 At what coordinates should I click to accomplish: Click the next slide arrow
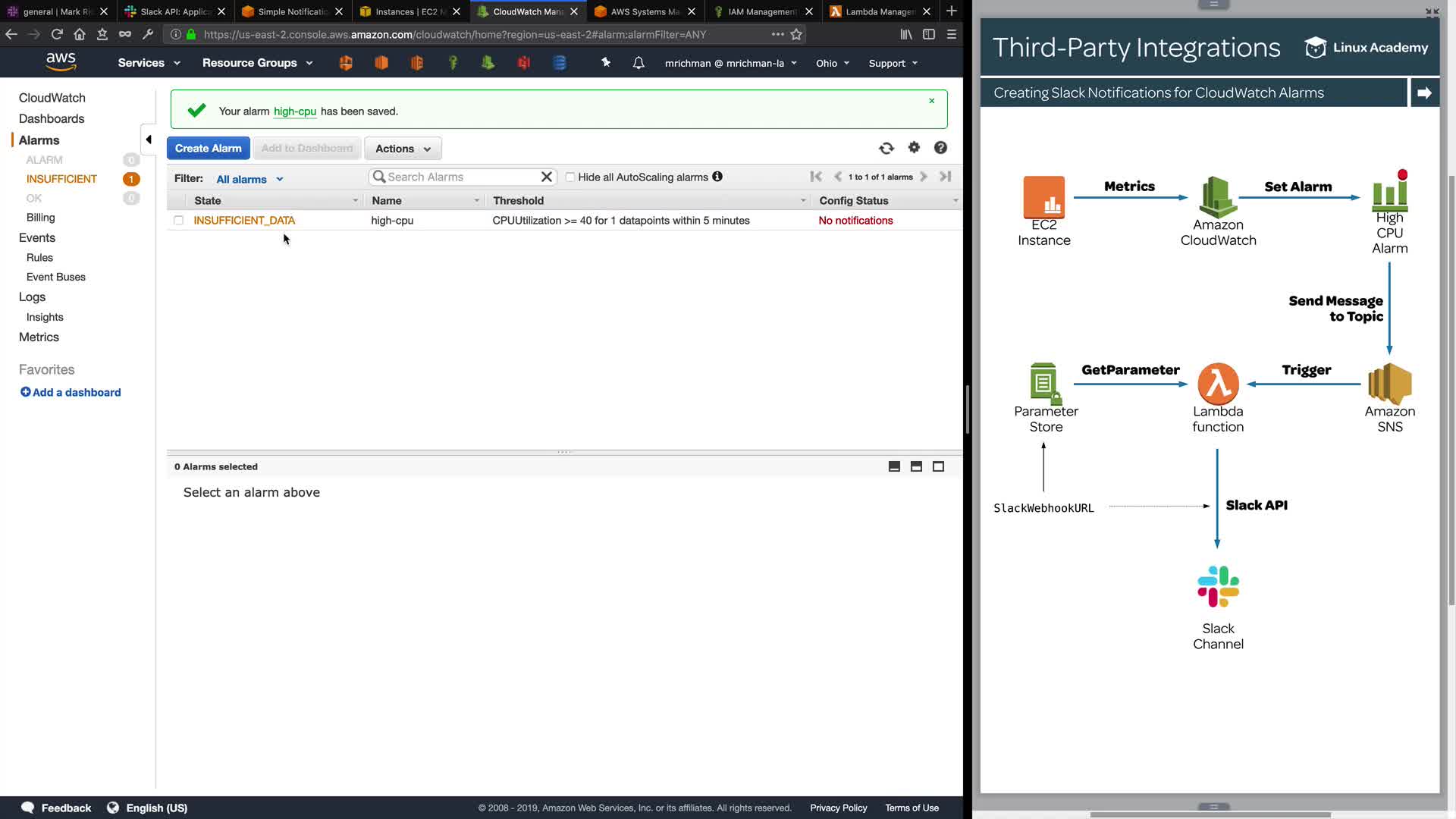point(1424,93)
